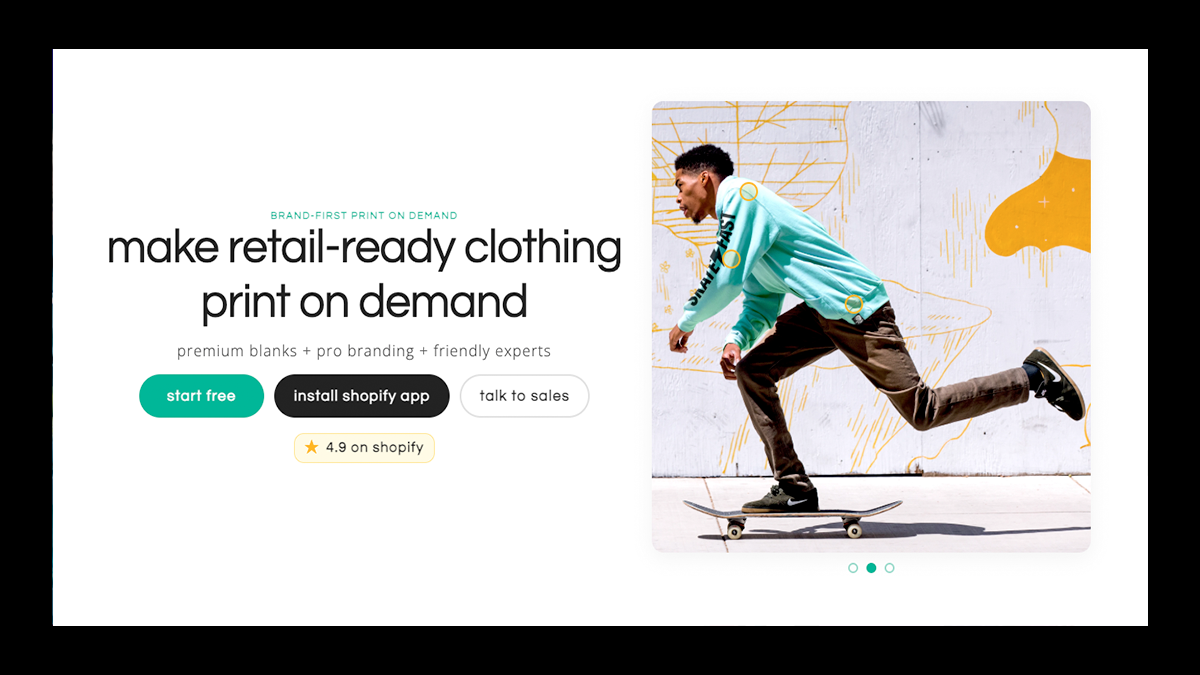Click the hotspot circle on sweatshirt neck collar
Screen dimensions: 1200x675
748,191
